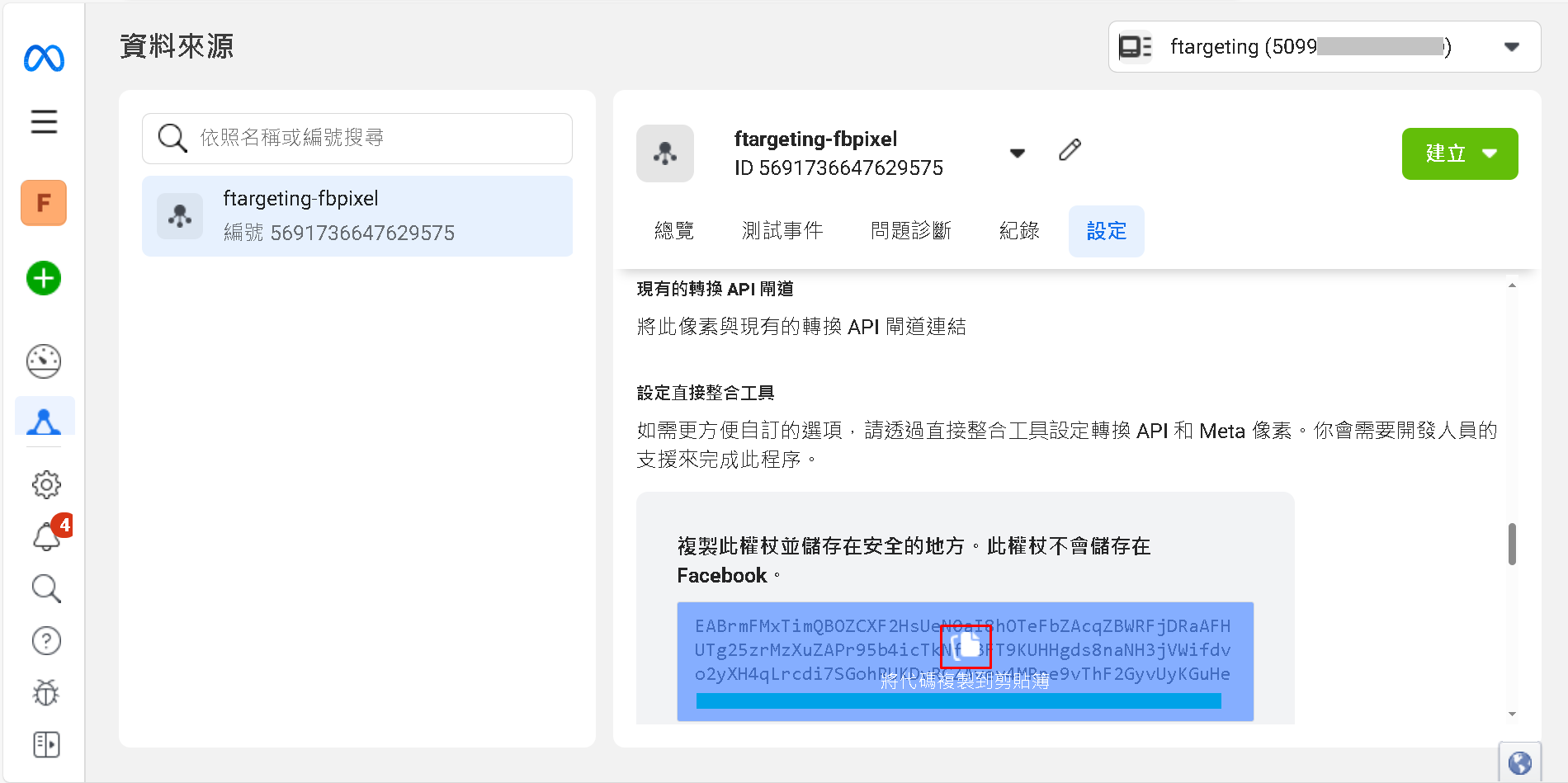Open the help question mark icon

pyautogui.click(x=46, y=640)
